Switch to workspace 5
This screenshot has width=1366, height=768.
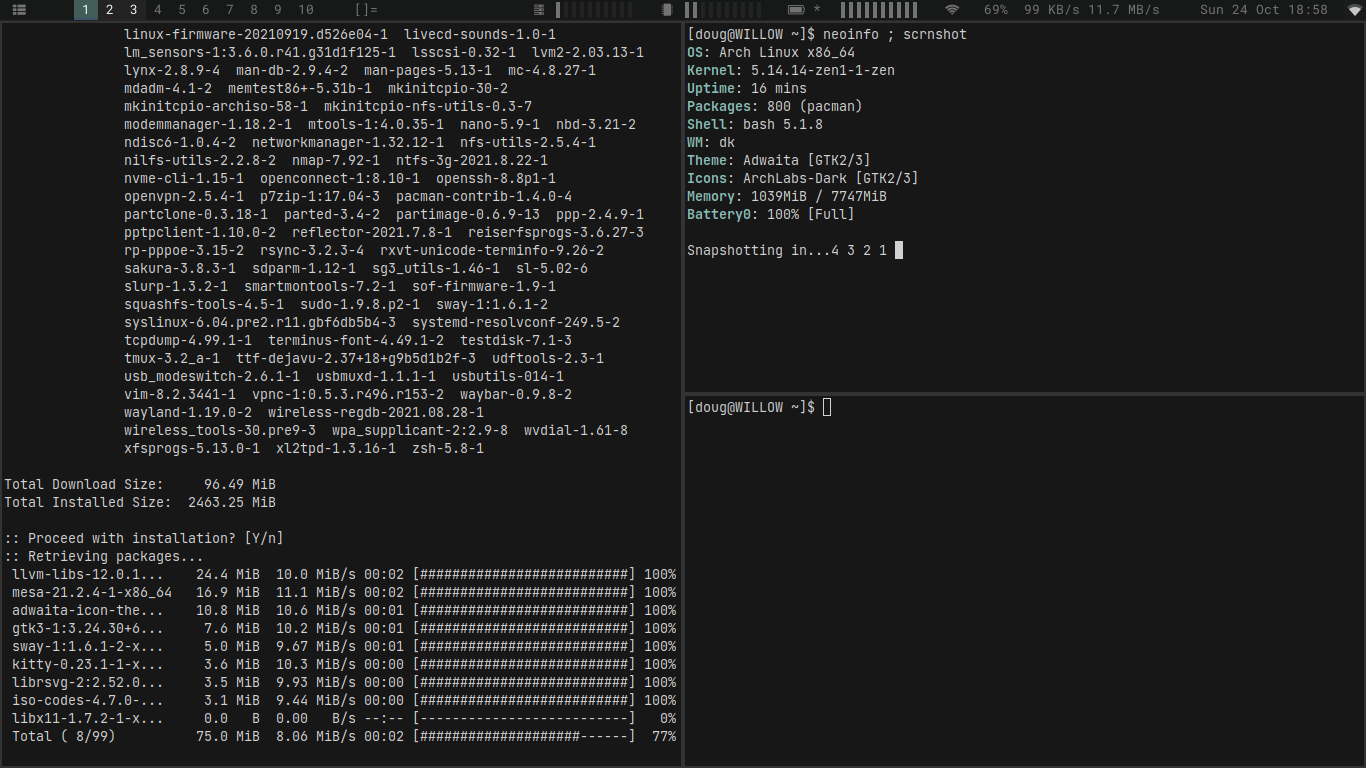(182, 10)
